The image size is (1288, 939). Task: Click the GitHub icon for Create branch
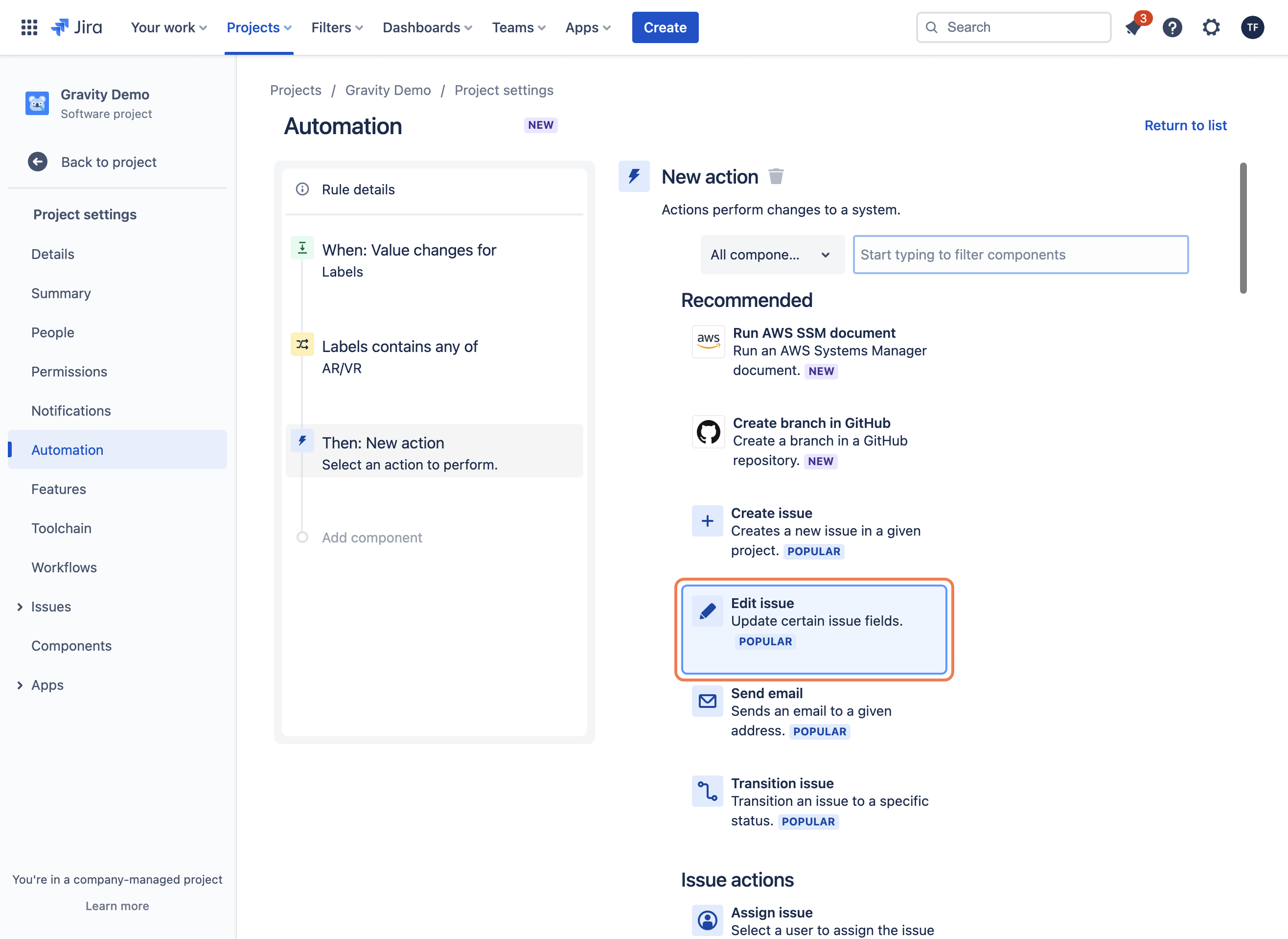(x=708, y=432)
